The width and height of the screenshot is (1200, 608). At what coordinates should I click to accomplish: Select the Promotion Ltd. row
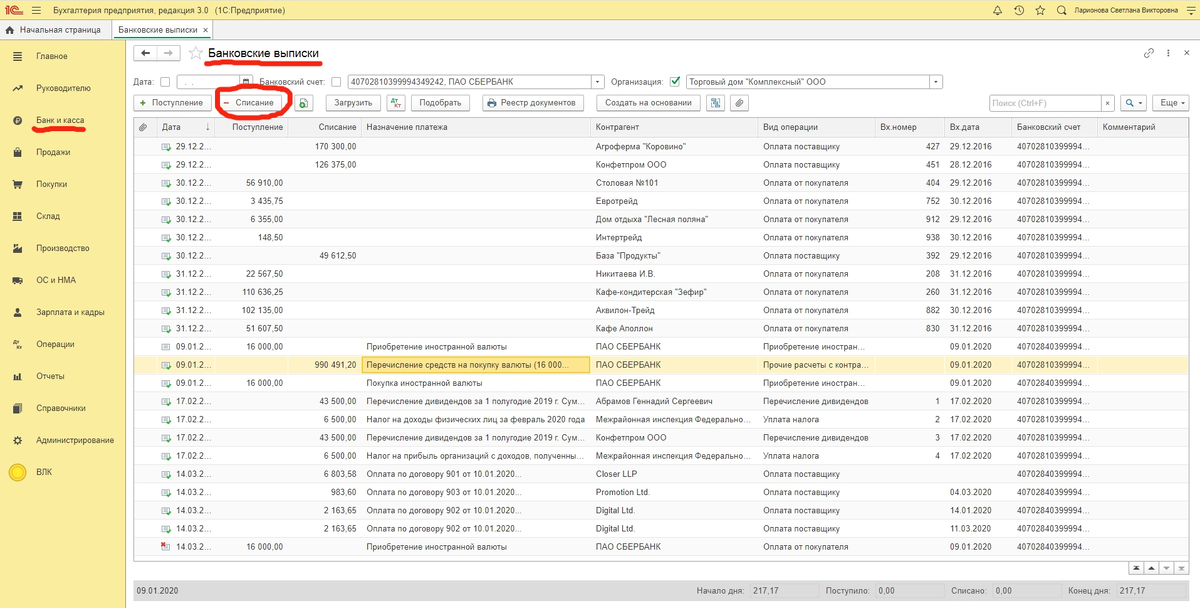tap(662, 492)
